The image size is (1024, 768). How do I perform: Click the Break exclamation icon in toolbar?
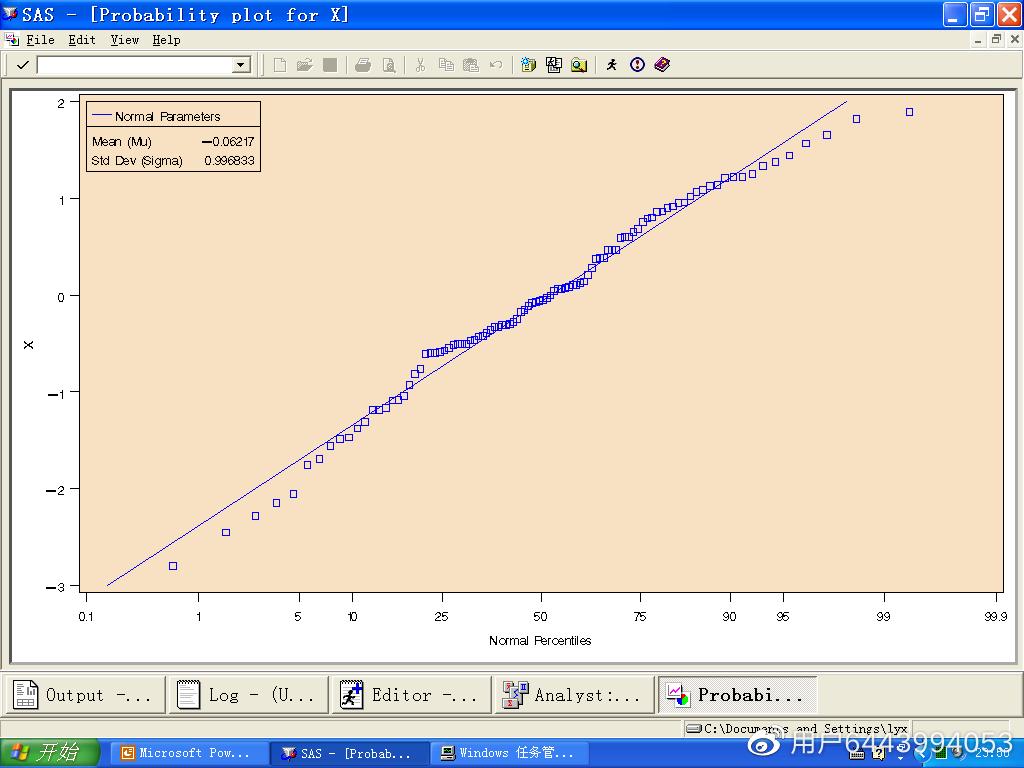click(638, 65)
